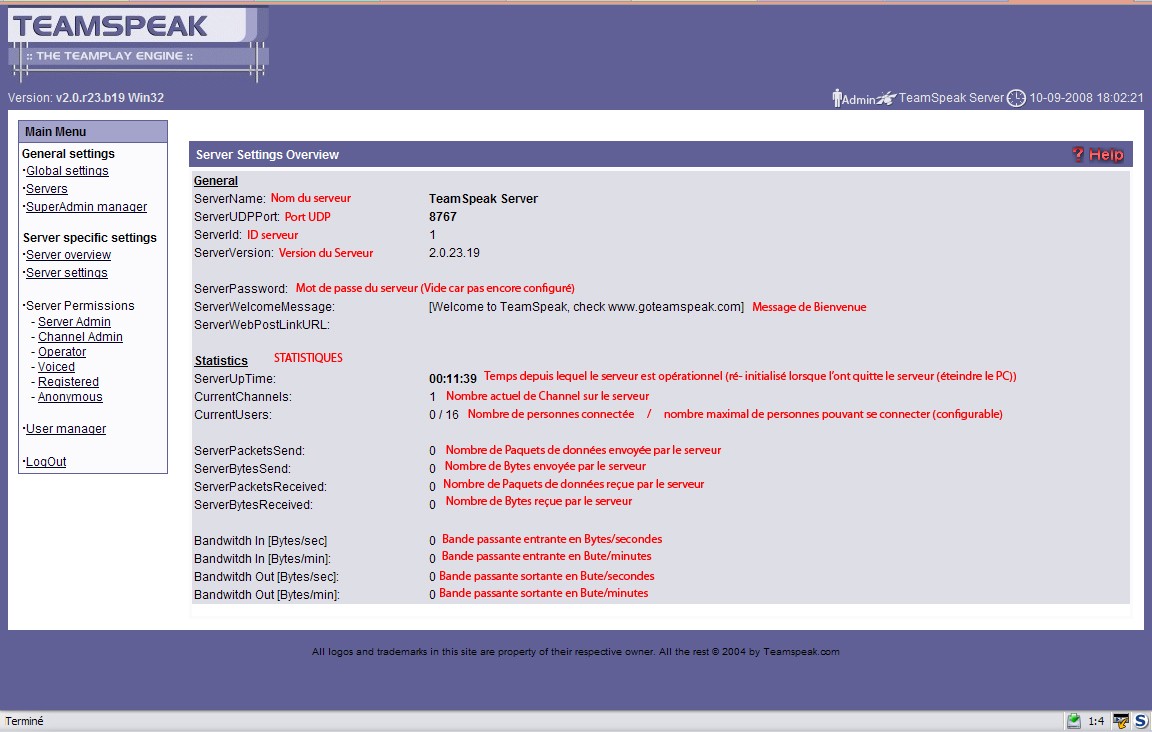Open Global settings from the main menu
This screenshot has width=1152, height=732.
67,171
